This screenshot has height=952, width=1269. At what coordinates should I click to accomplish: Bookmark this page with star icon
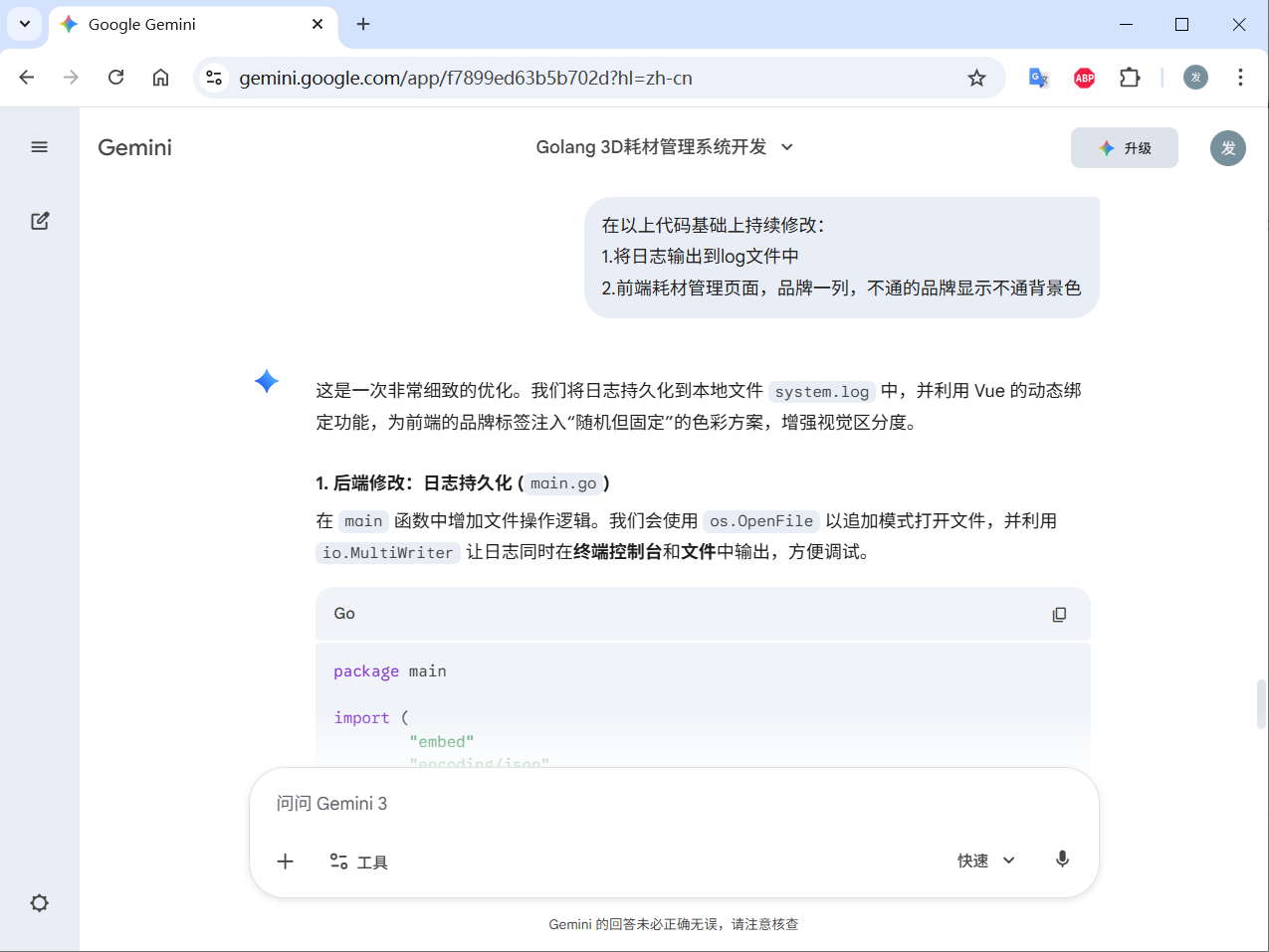click(x=976, y=78)
